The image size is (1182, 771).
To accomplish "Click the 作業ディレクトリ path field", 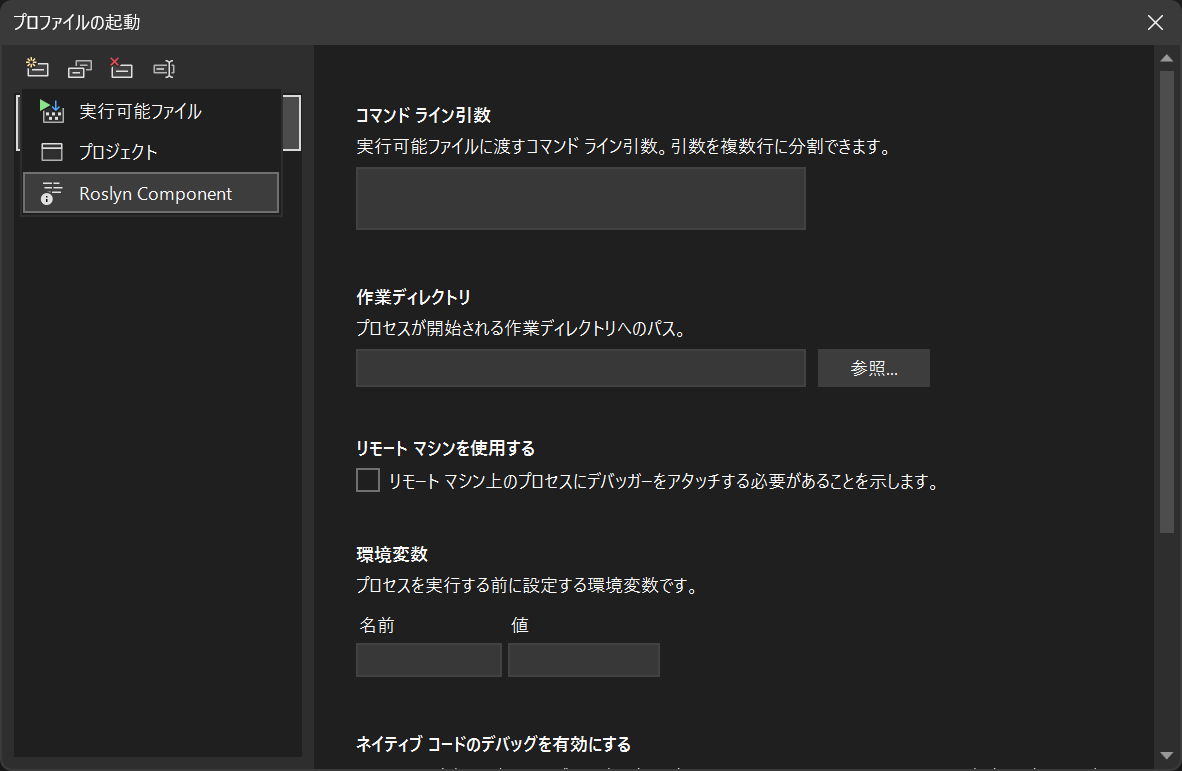I will [580, 368].
